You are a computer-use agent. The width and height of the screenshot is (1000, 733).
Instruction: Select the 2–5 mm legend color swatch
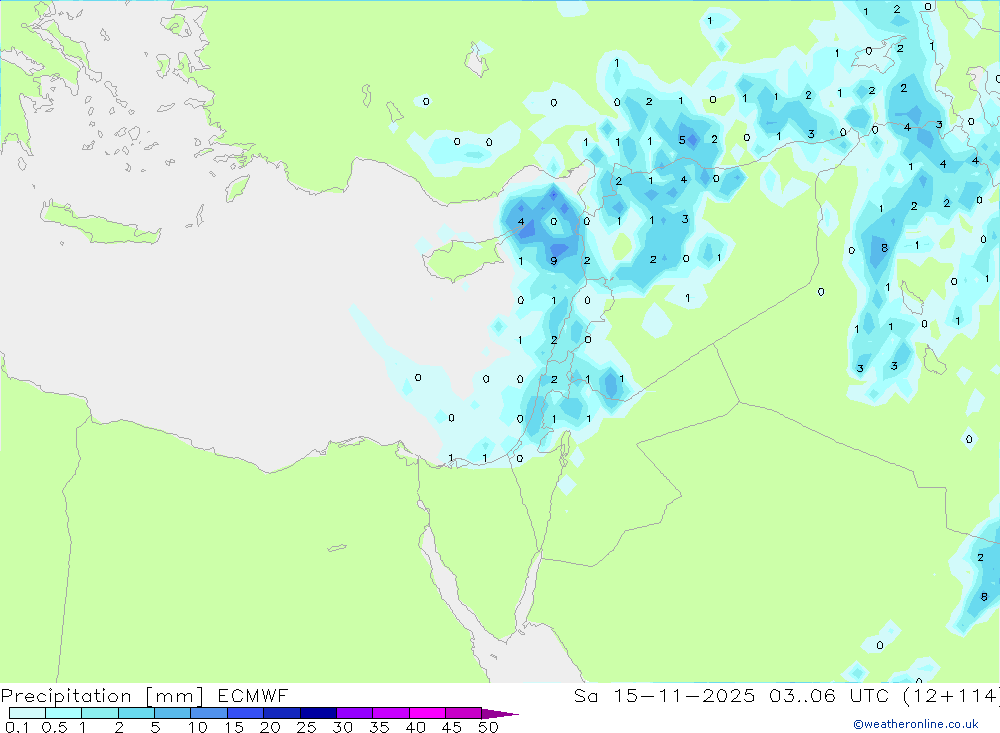[136, 713]
